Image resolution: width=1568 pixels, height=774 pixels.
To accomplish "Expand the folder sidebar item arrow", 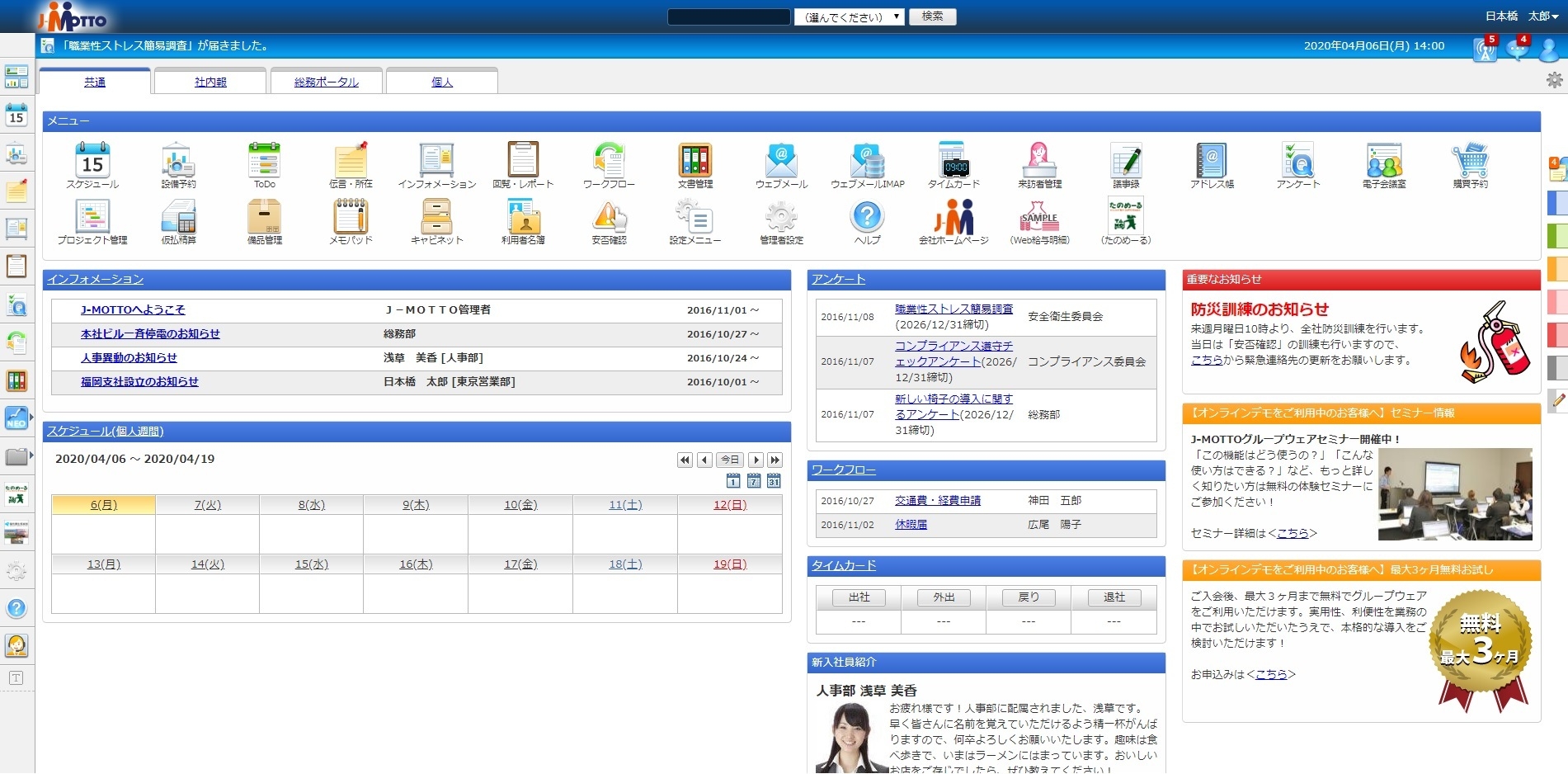I will (x=31, y=455).
